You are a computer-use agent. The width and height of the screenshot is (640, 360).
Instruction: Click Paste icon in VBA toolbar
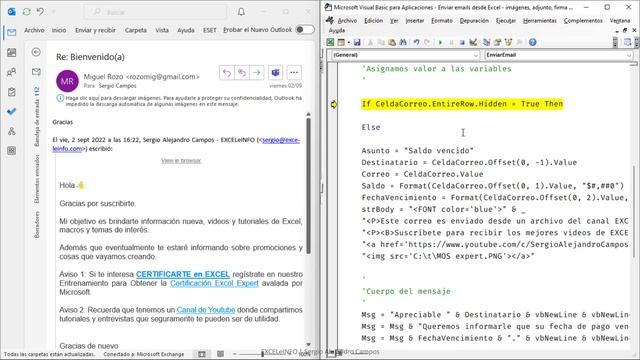[392, 42]
